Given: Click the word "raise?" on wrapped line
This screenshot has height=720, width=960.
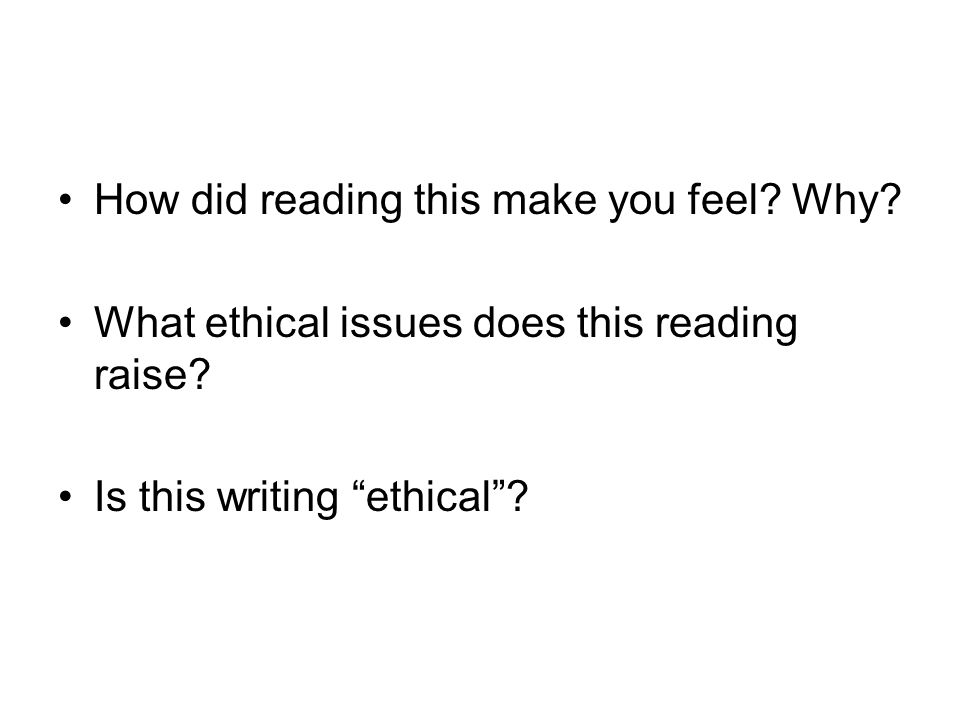Looking at the screenshot, I should point(152,373).
